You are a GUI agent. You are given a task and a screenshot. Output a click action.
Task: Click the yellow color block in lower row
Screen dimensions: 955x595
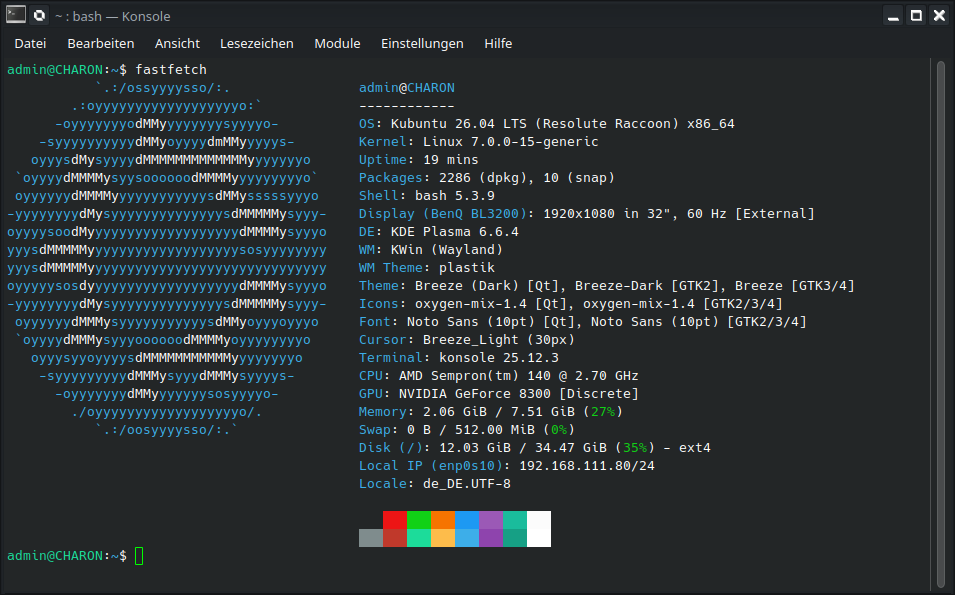click(443, 538)
